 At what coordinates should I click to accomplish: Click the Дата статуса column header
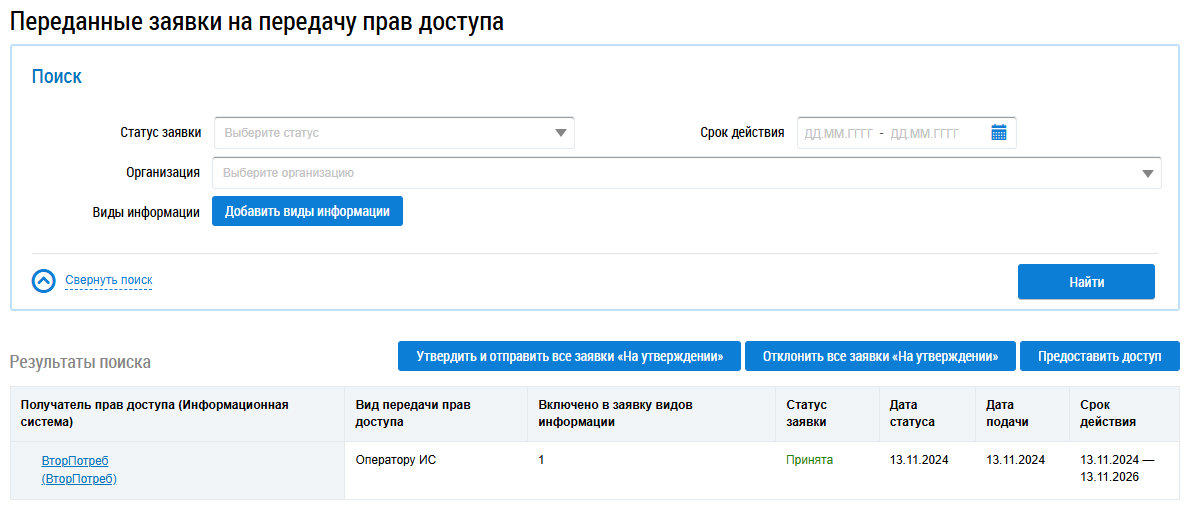coord(912,413)
